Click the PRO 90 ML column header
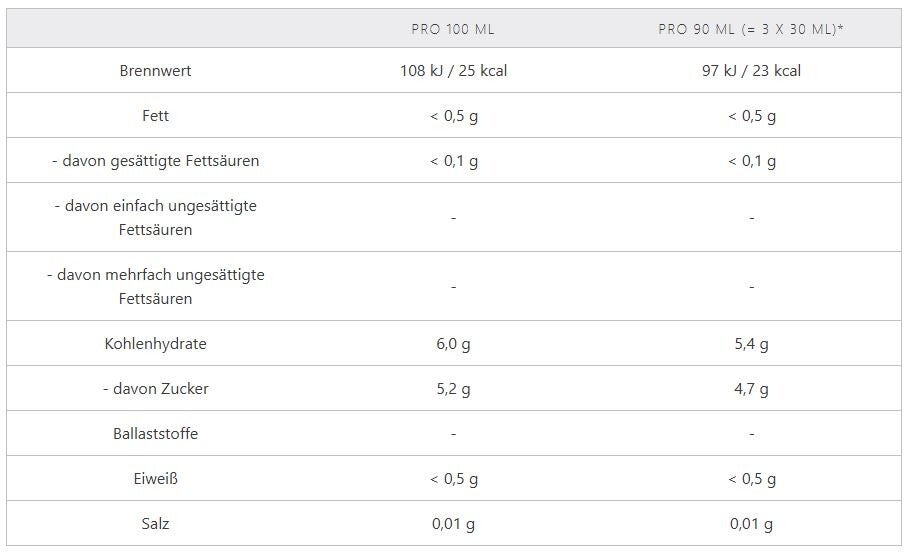Screen dimensions: 909x553 751,29
